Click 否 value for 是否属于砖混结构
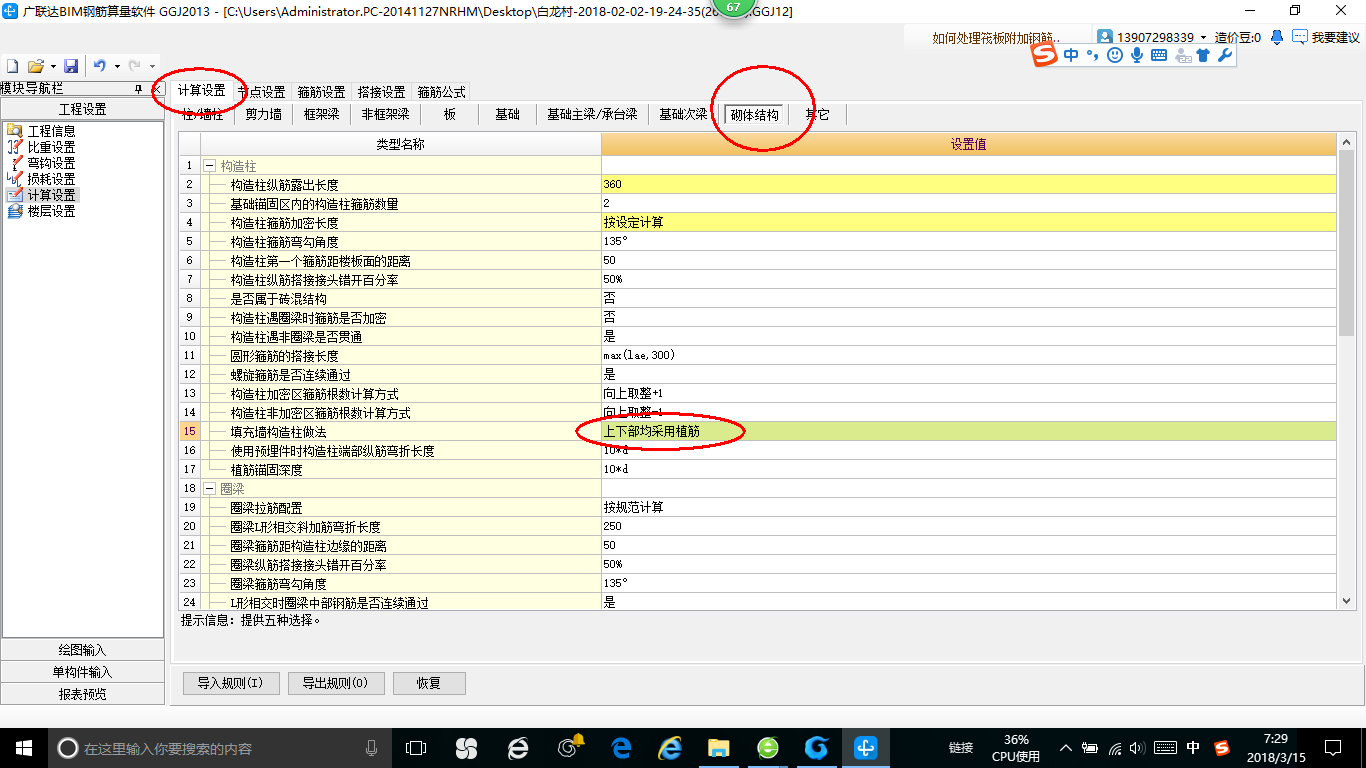 pos(968,299)
